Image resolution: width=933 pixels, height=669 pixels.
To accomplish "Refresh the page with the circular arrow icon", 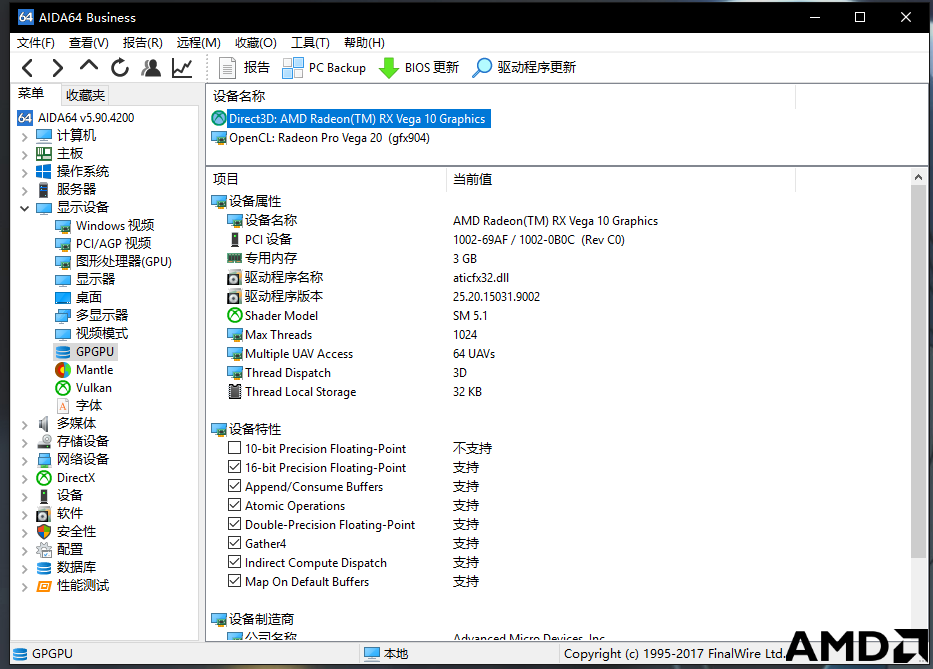I will click(120, 68).
